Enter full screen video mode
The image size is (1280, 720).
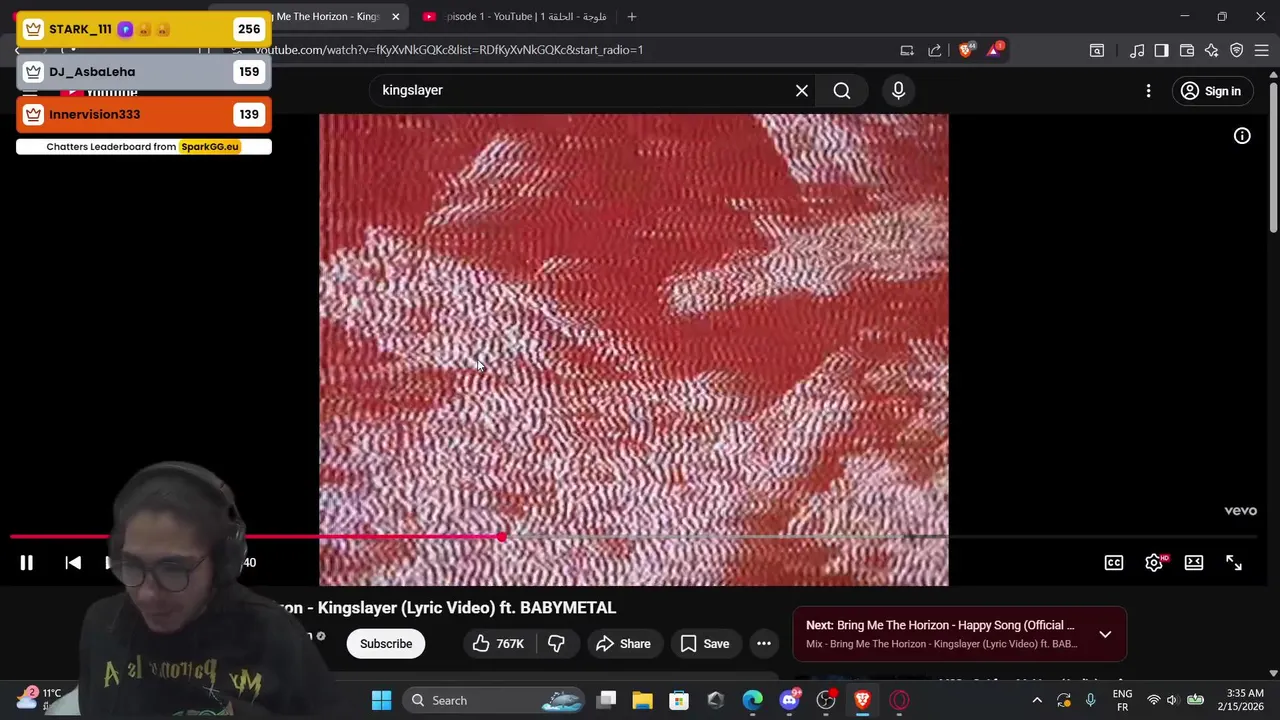point(1234,563)
